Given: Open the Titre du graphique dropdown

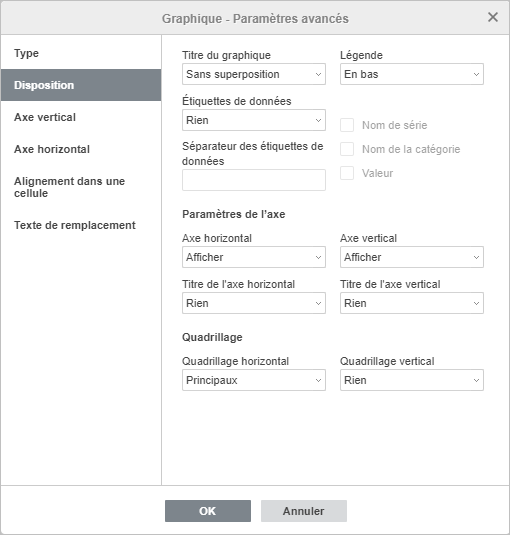Looking at the screenshot, I should tap(253, 74).
